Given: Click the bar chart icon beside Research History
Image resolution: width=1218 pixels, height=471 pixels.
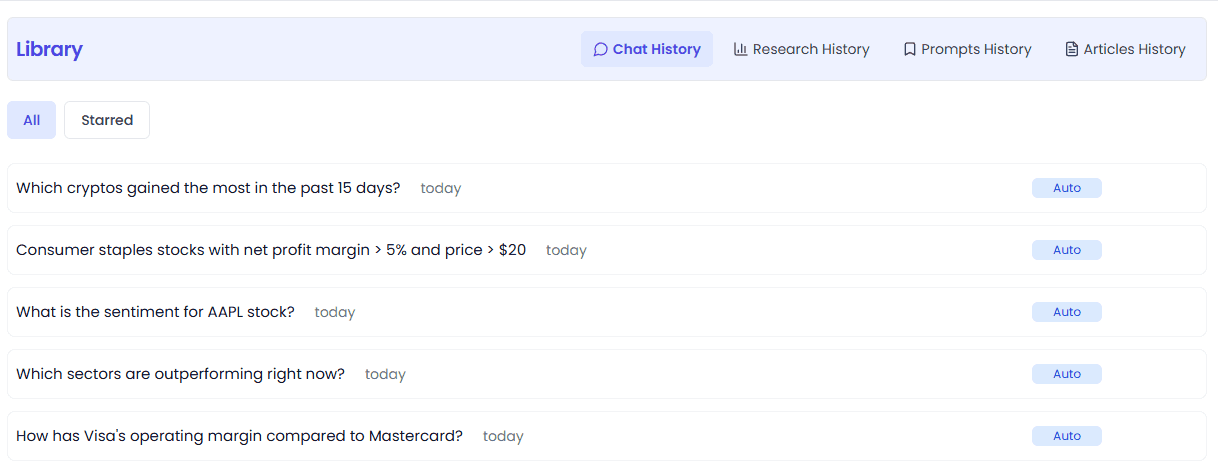Looking at the screenshot, I should pyautogui.click(x=741, y=49).
